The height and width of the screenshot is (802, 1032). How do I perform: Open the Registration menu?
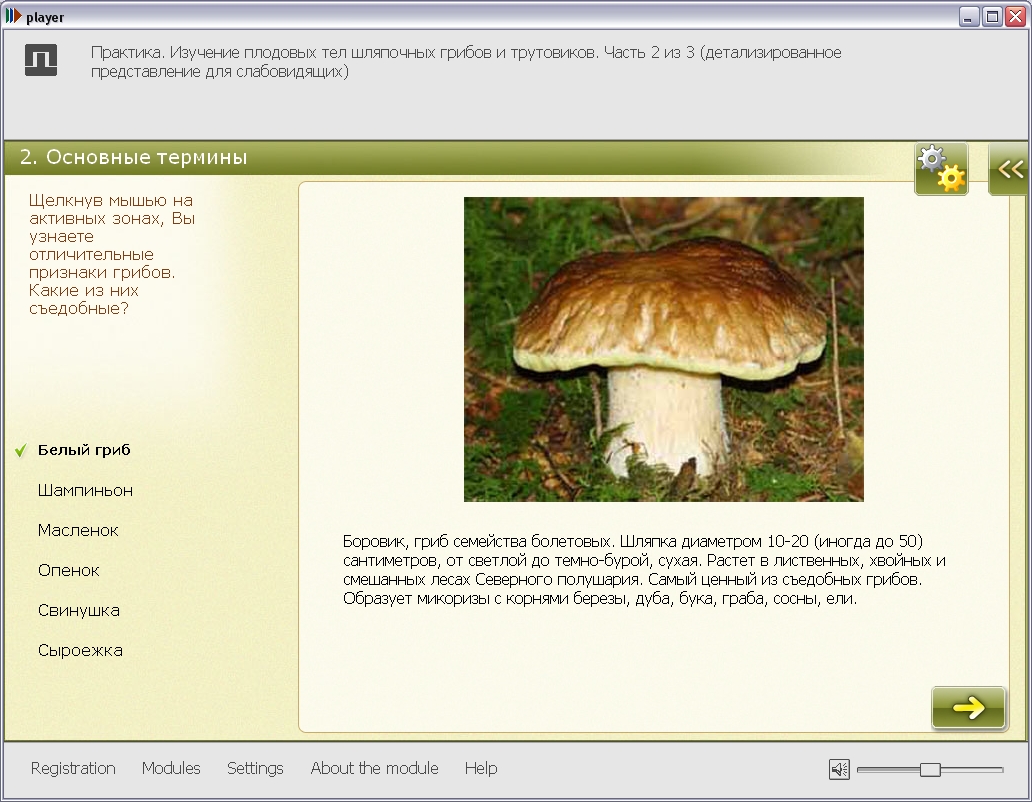(73, 768)
